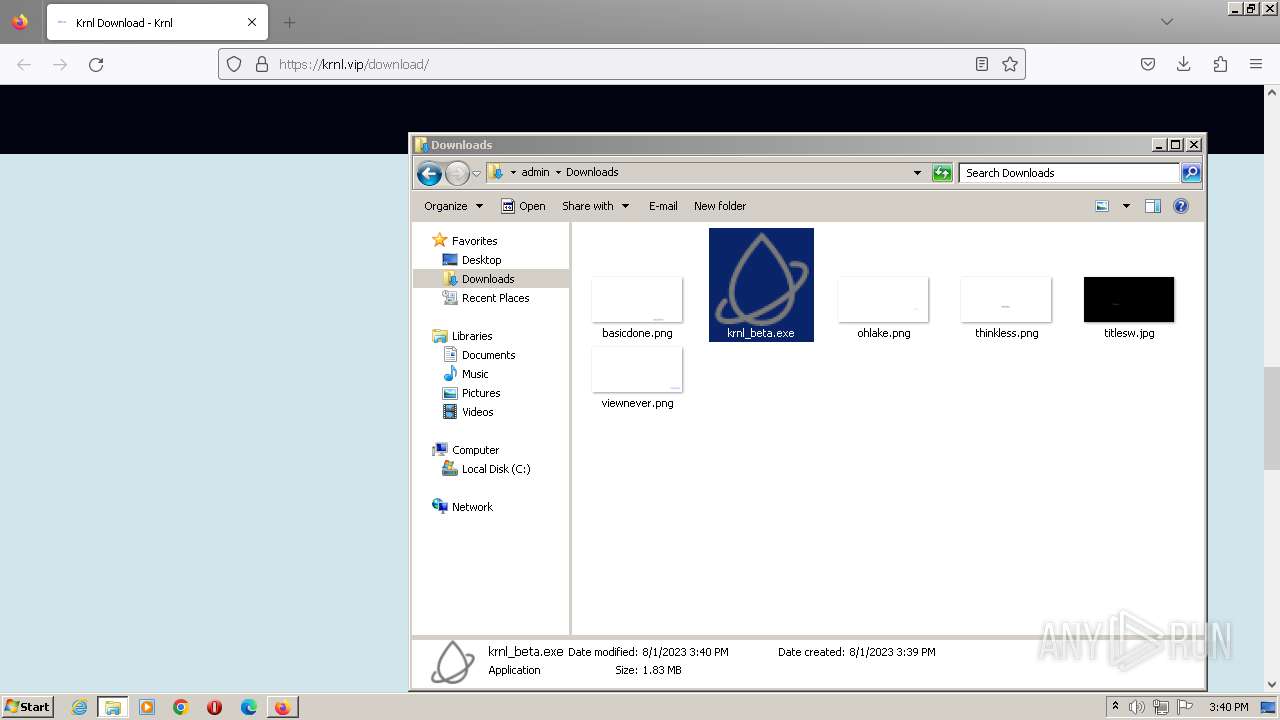Show Firefox downloads panel
Viewport: 1280px width, 720px height.
(x=1184, y=64)
